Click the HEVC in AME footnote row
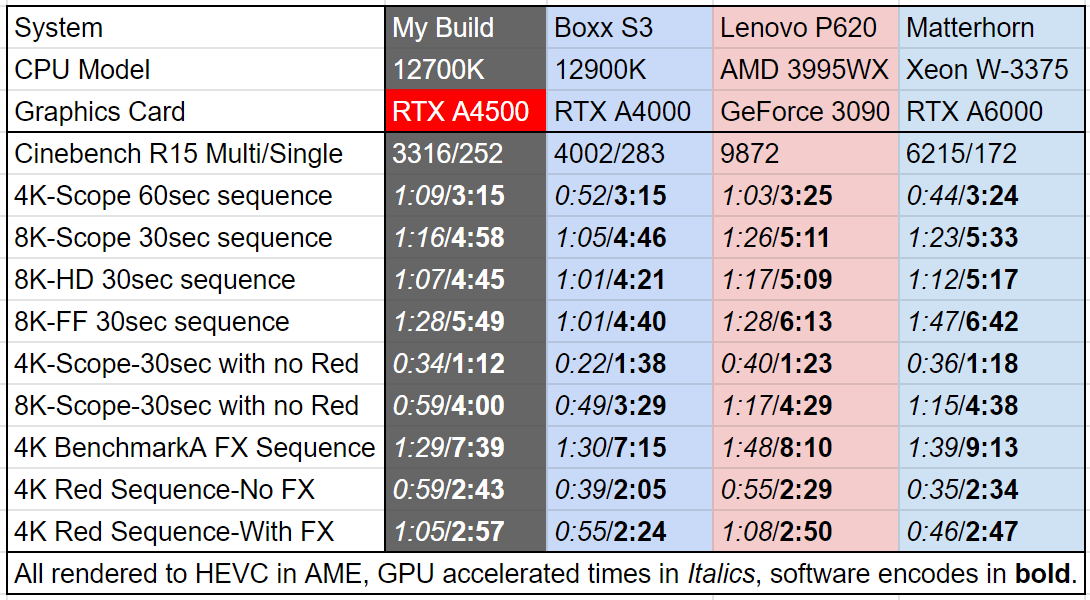The width and height of the screenshot is (1090, 600). point(545,574)
